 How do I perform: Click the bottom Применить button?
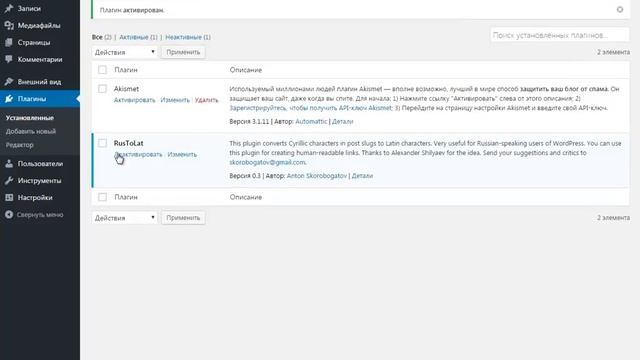pos(183,218)
